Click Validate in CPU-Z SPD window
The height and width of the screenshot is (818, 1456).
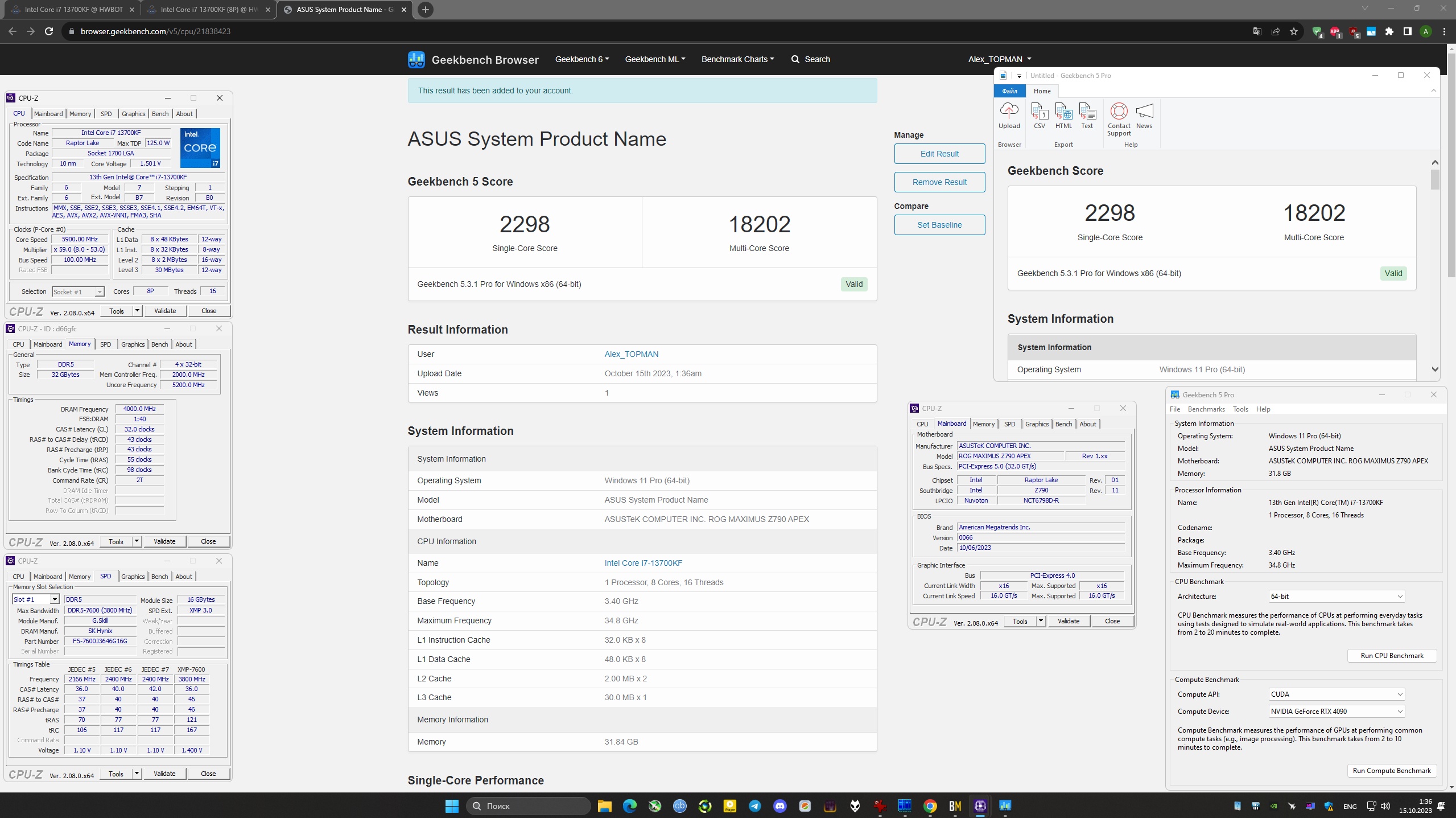[164, 774]
